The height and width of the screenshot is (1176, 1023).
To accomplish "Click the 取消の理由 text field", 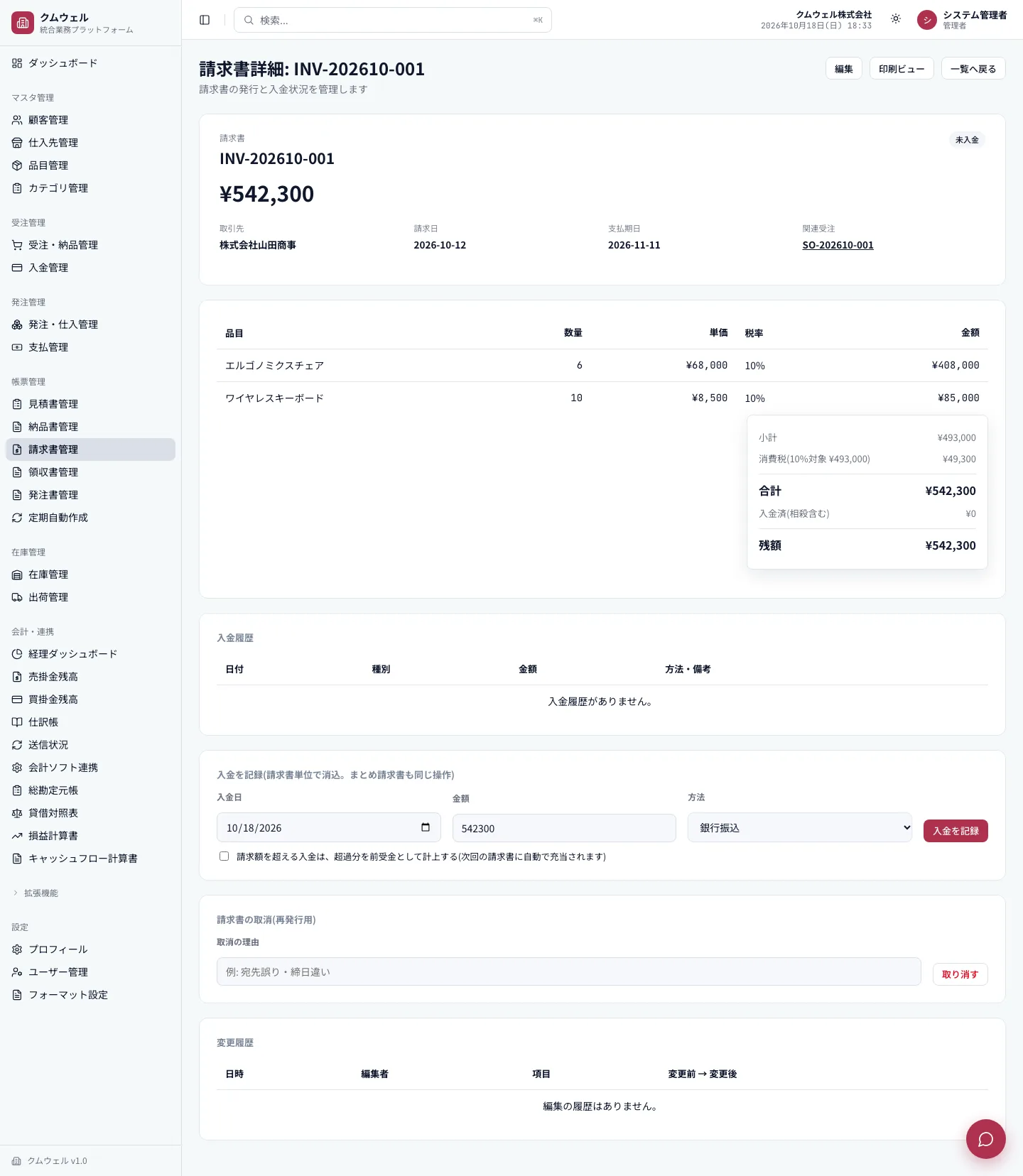I will [x=568, y=971].
